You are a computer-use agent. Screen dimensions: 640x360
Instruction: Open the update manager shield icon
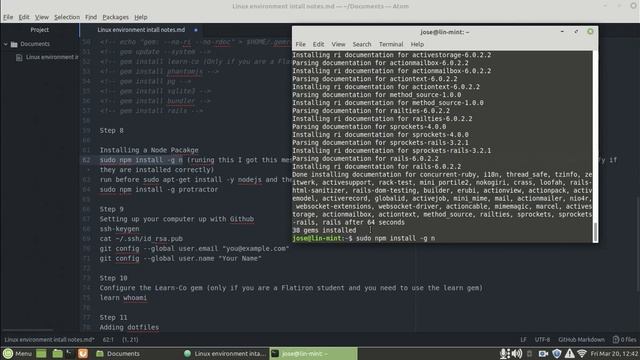click(557, 353)
